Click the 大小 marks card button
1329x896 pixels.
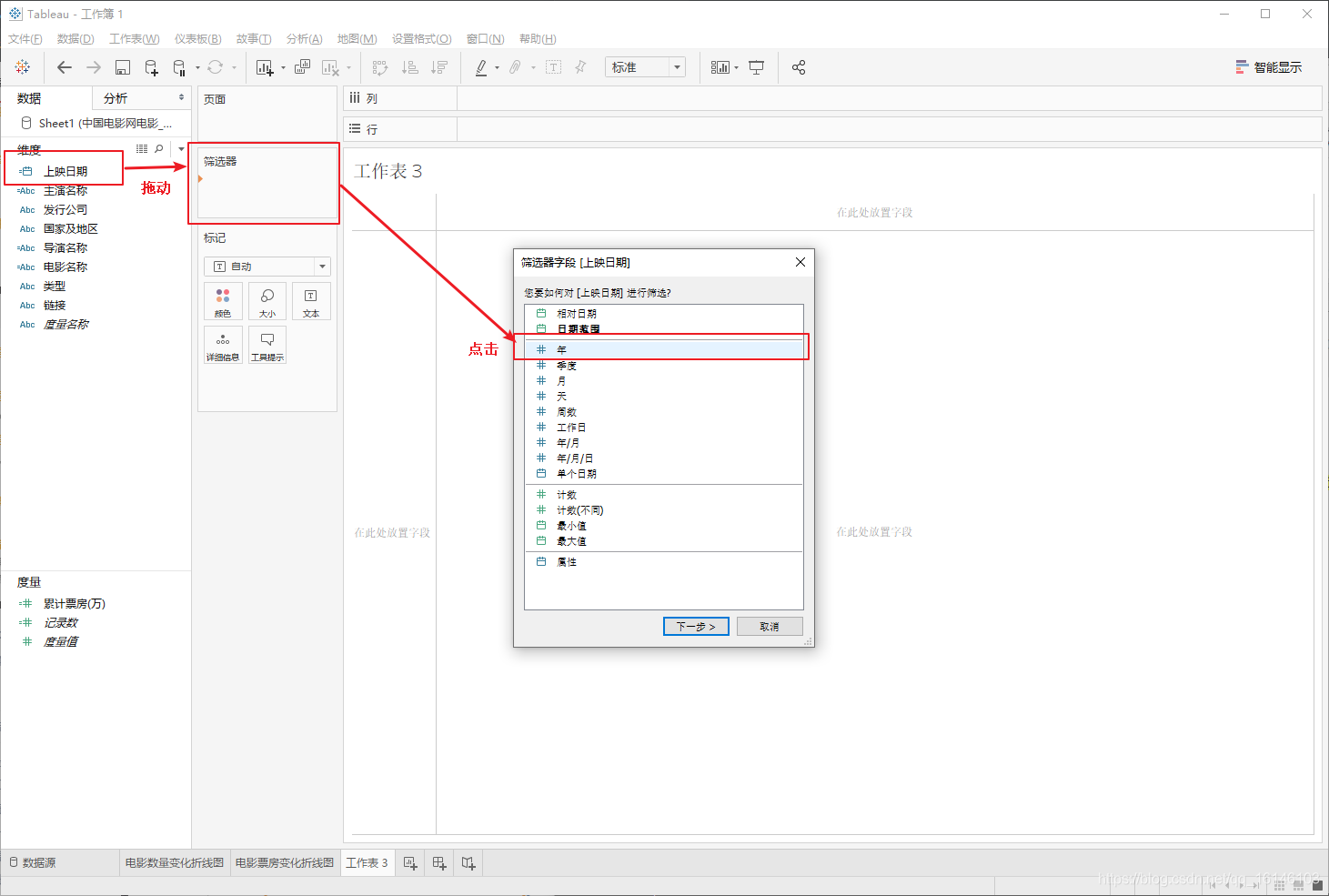point(267,301)
